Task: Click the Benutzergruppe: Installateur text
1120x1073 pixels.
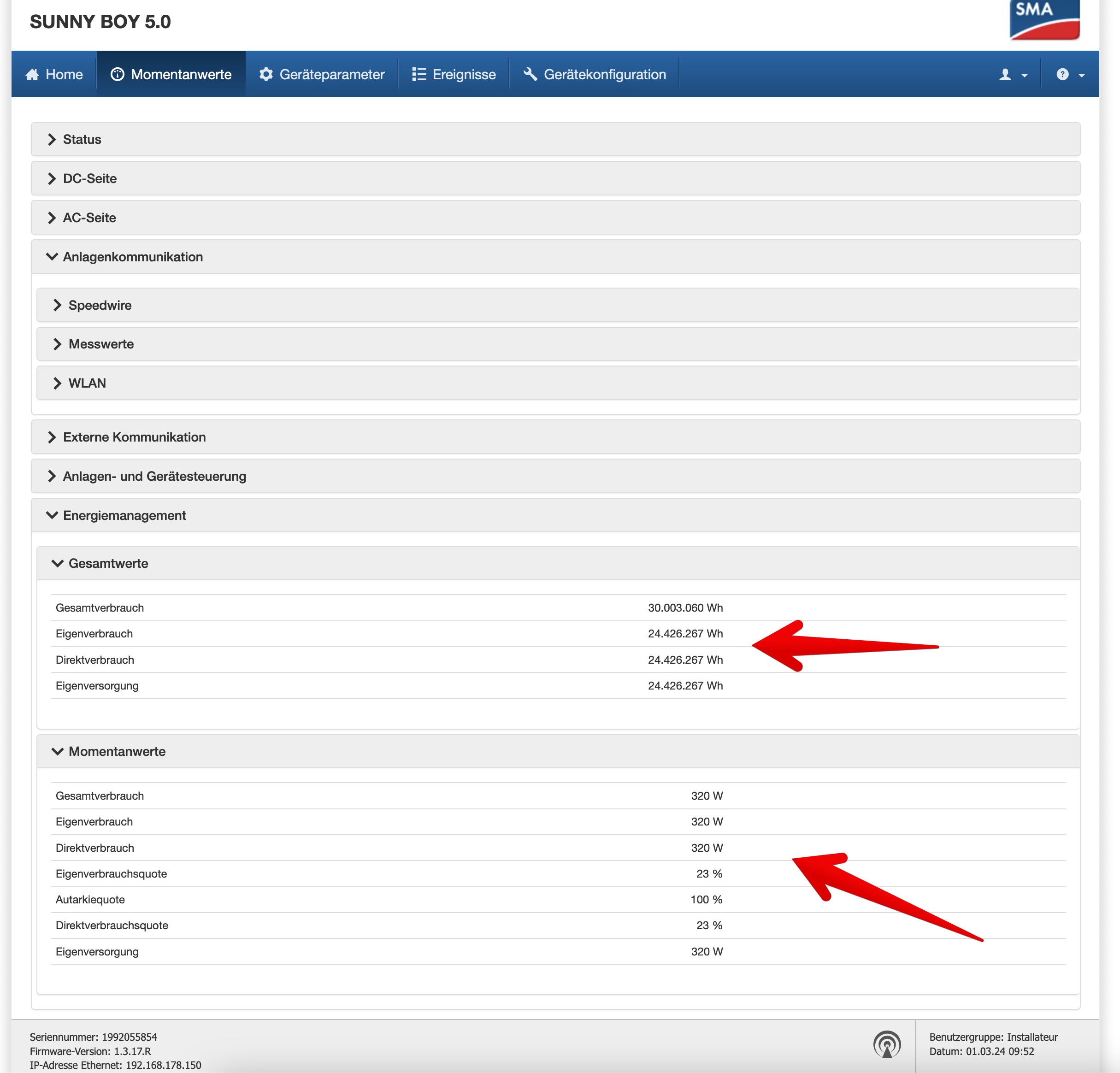Action: click(x=993, y=1037)
